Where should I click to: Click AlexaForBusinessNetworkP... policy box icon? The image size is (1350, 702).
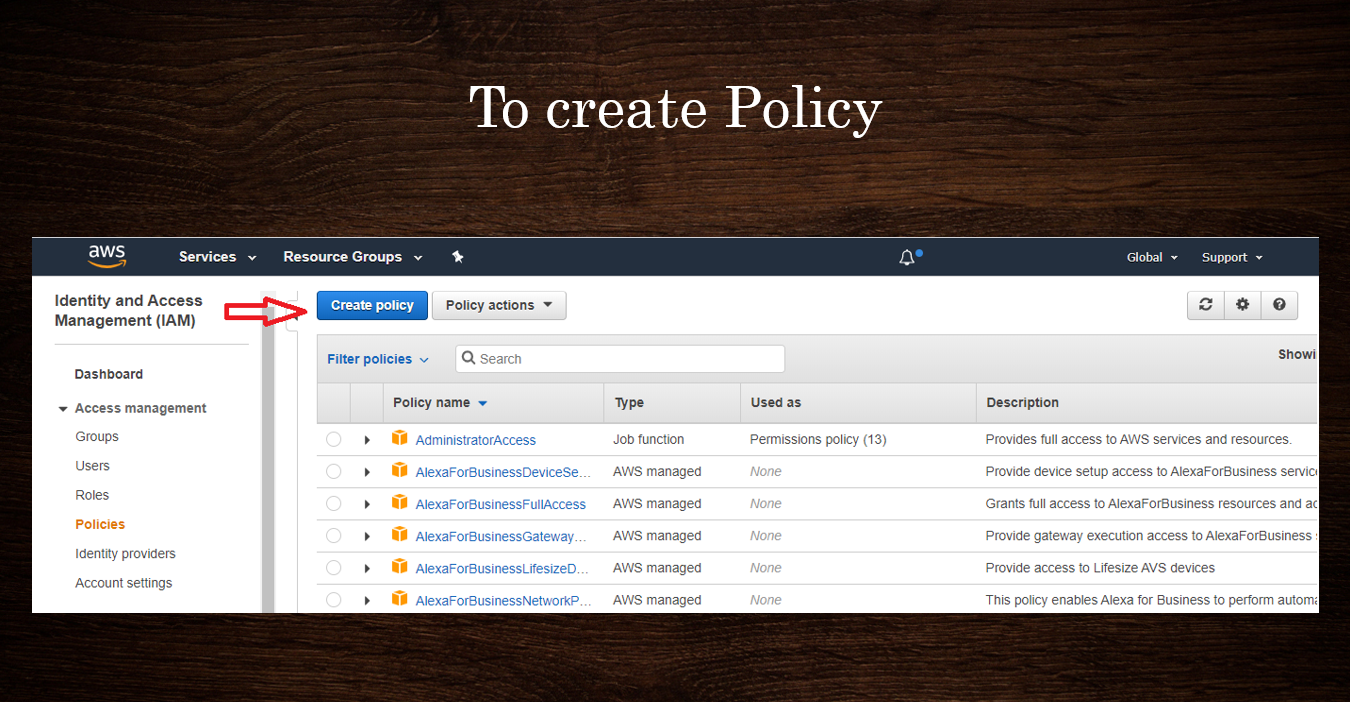400,598
